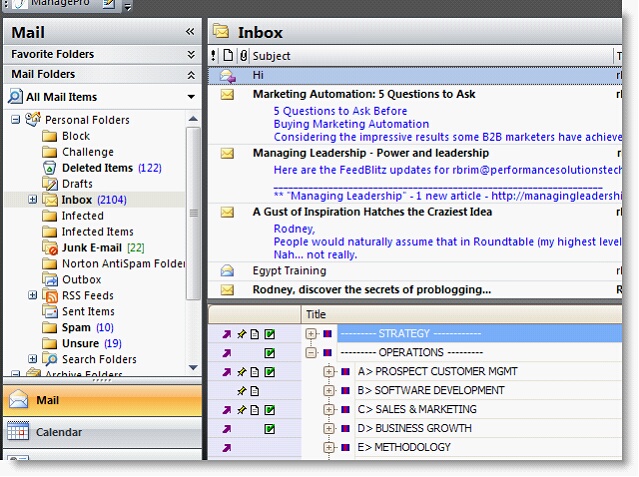Collapse the OPERATIONS outline node
The height and width of the screenshot is (477, 639).
click(x=311, y=353)
